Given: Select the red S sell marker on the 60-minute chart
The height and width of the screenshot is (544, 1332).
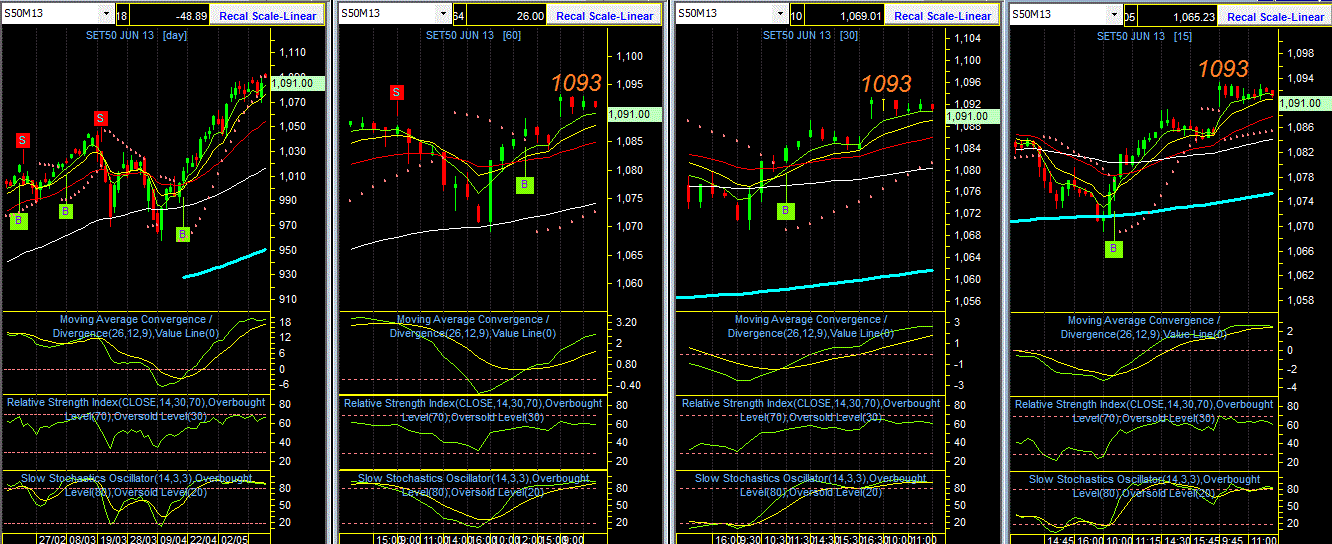Looking at the screenshot, I should [x=397, y=92].
